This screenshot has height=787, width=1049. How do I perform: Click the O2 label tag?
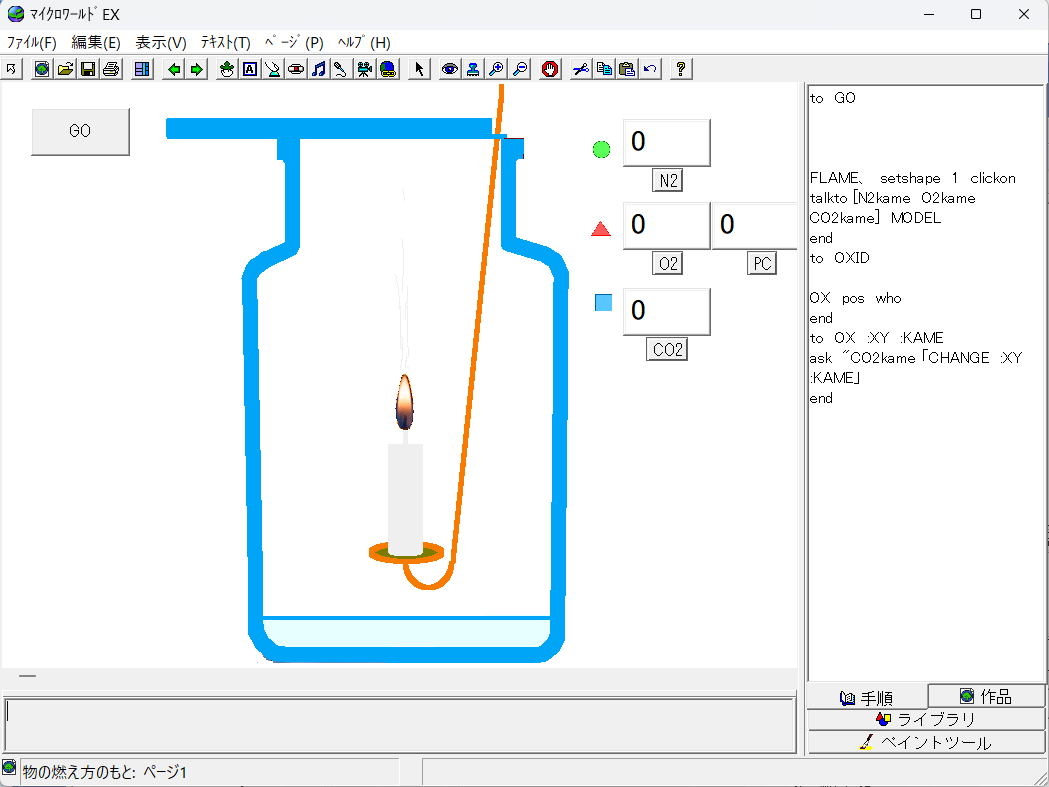(668, 264)
